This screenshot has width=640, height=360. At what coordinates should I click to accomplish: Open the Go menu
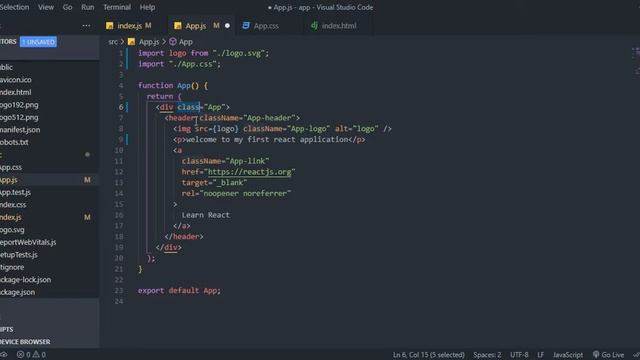pyautogui.click(x=67, y=7)
